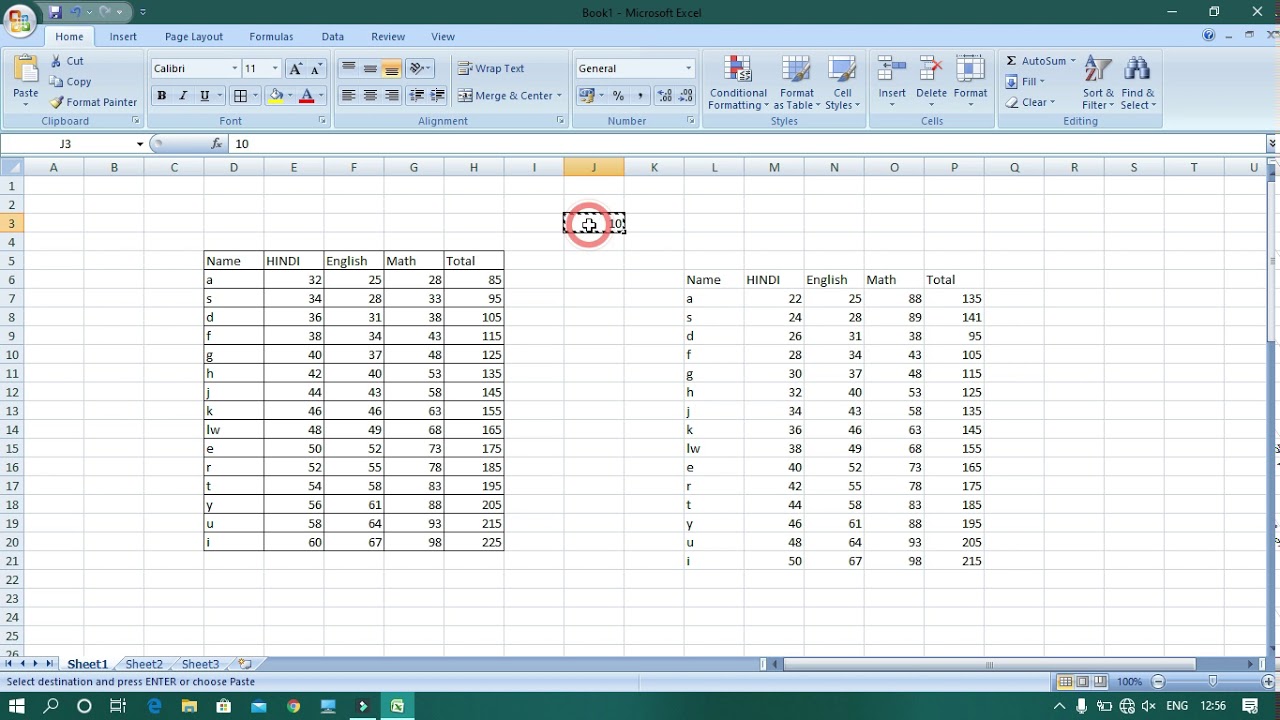Click AutoSum
Viewport: 1280px width, 720px height.
tap(1036, 61)
